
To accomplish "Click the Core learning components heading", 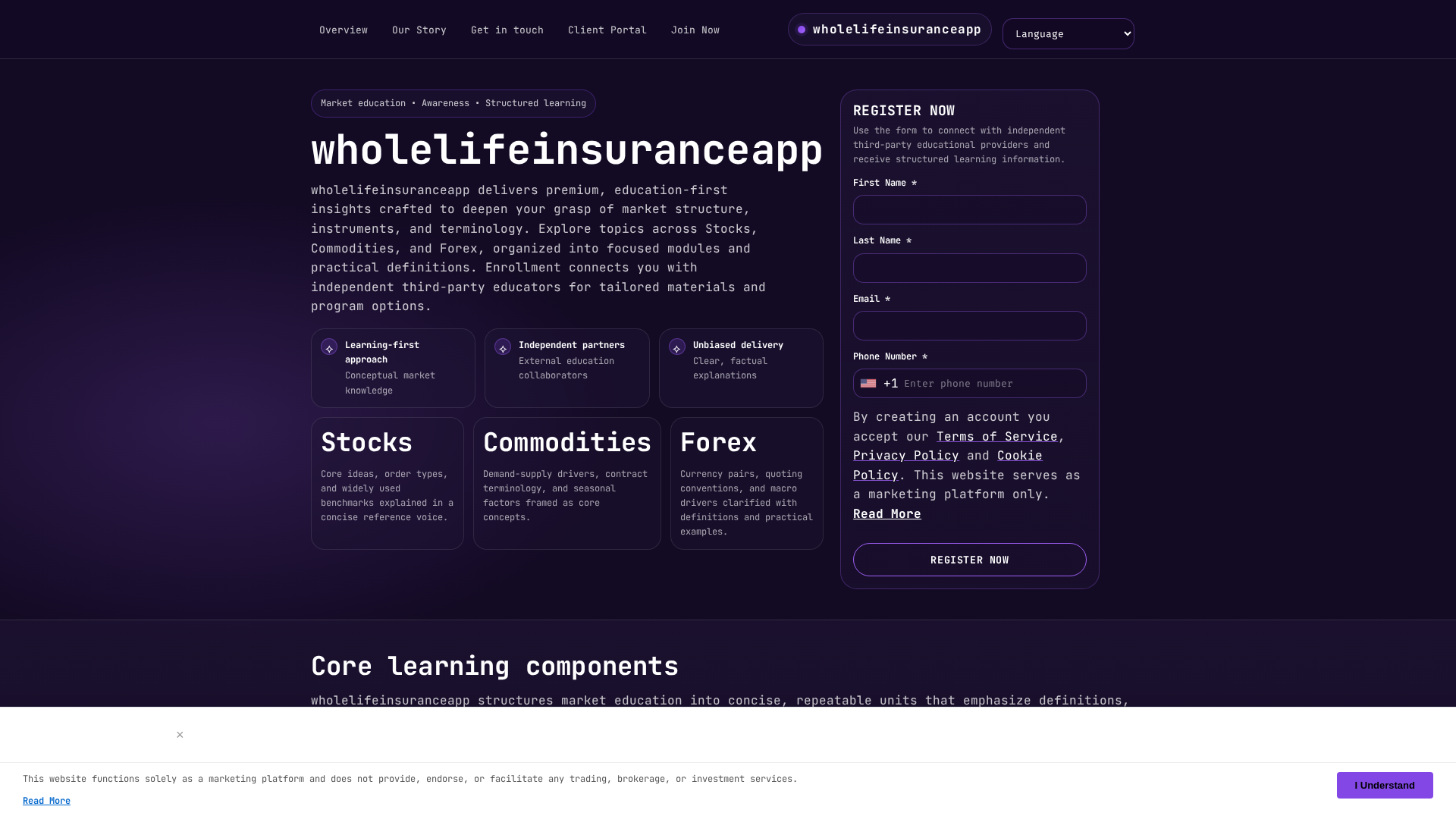I will tap(494, 667).
